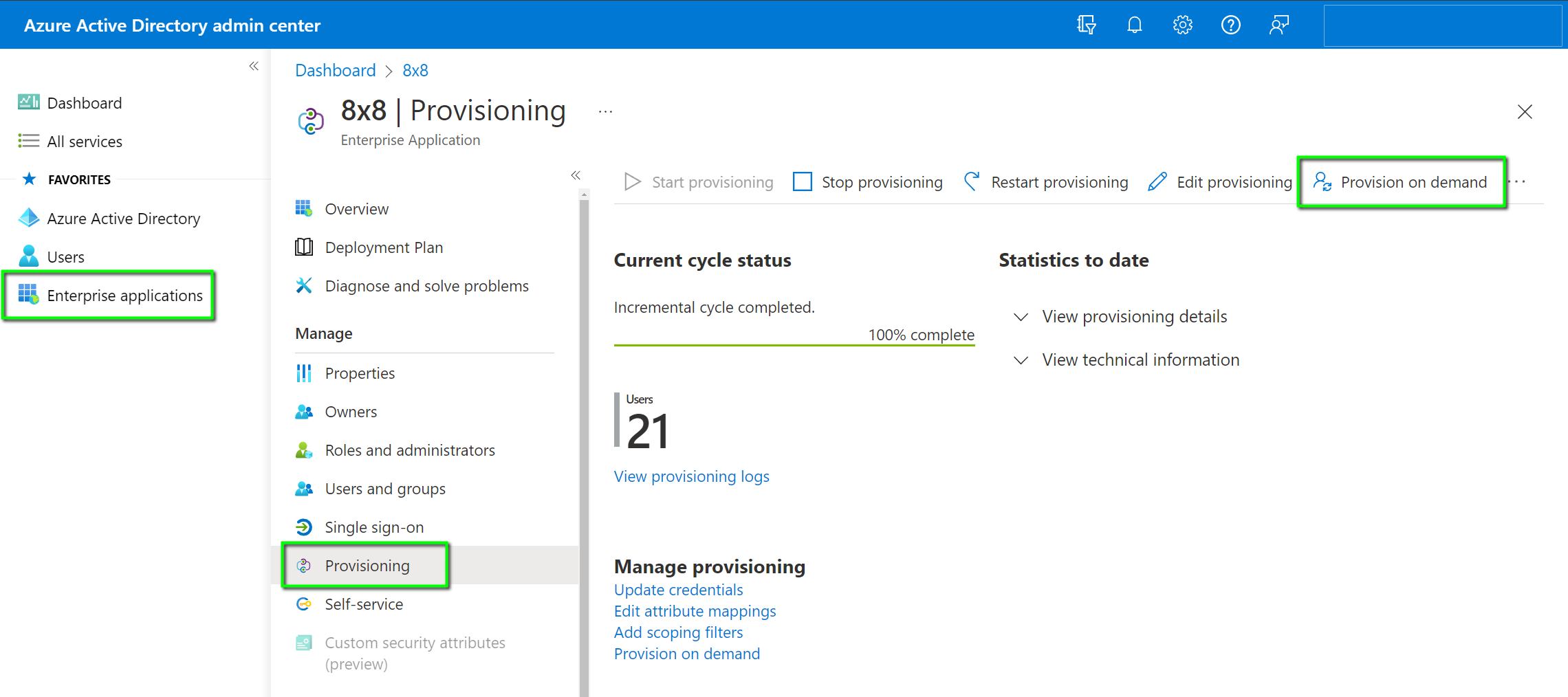Click the Properties bars icon
1568x697 pixels.
[x=303, y=373]
